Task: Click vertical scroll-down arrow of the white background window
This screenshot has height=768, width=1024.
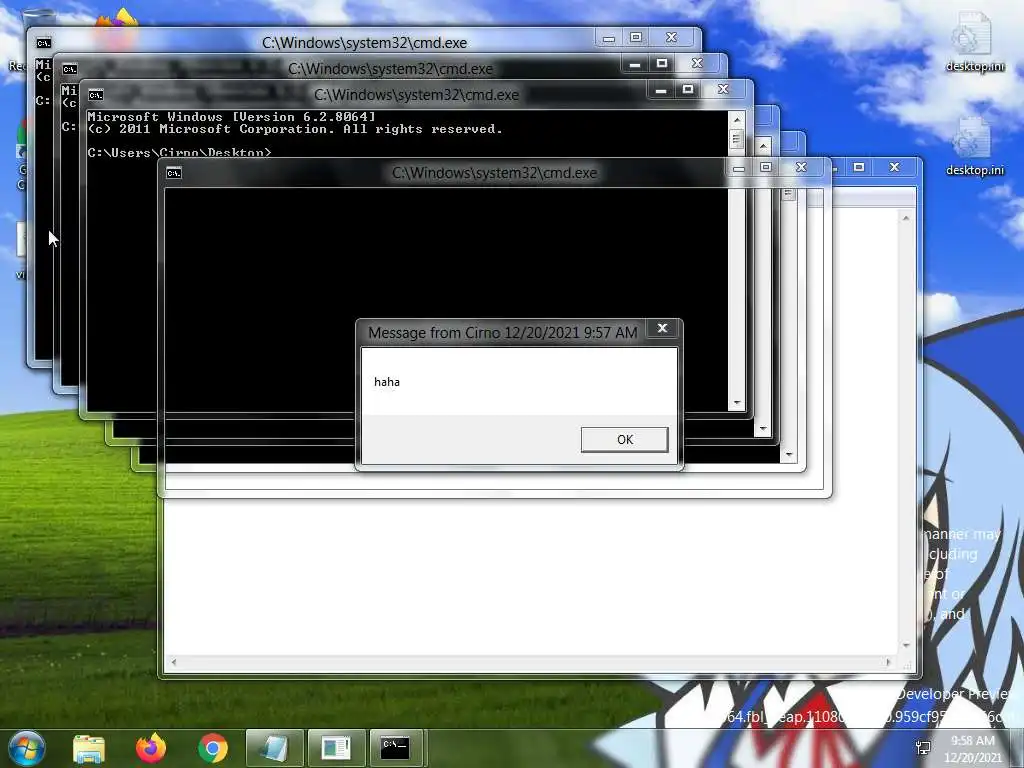Action: click(906, 645)
